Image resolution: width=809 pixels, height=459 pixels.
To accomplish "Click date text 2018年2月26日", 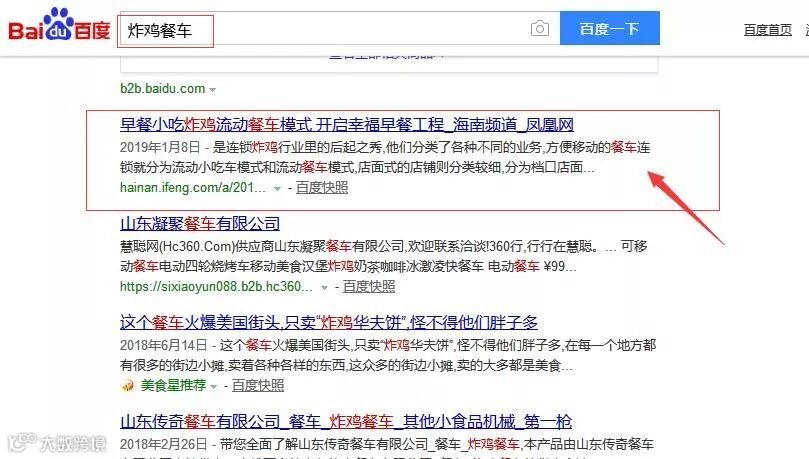I will (164, 444).
